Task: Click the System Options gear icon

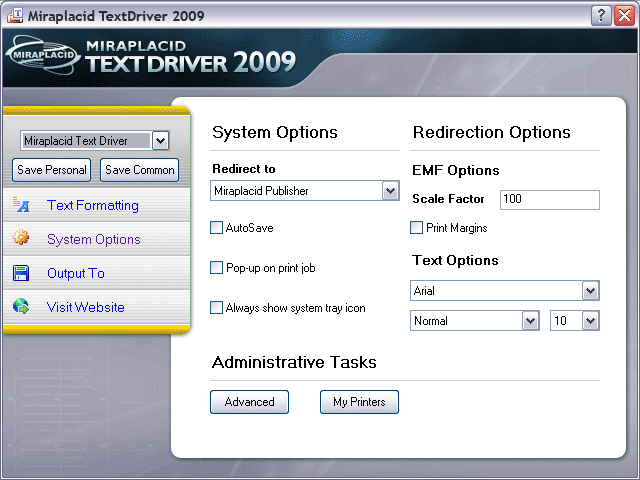Action: click(21, 237)
